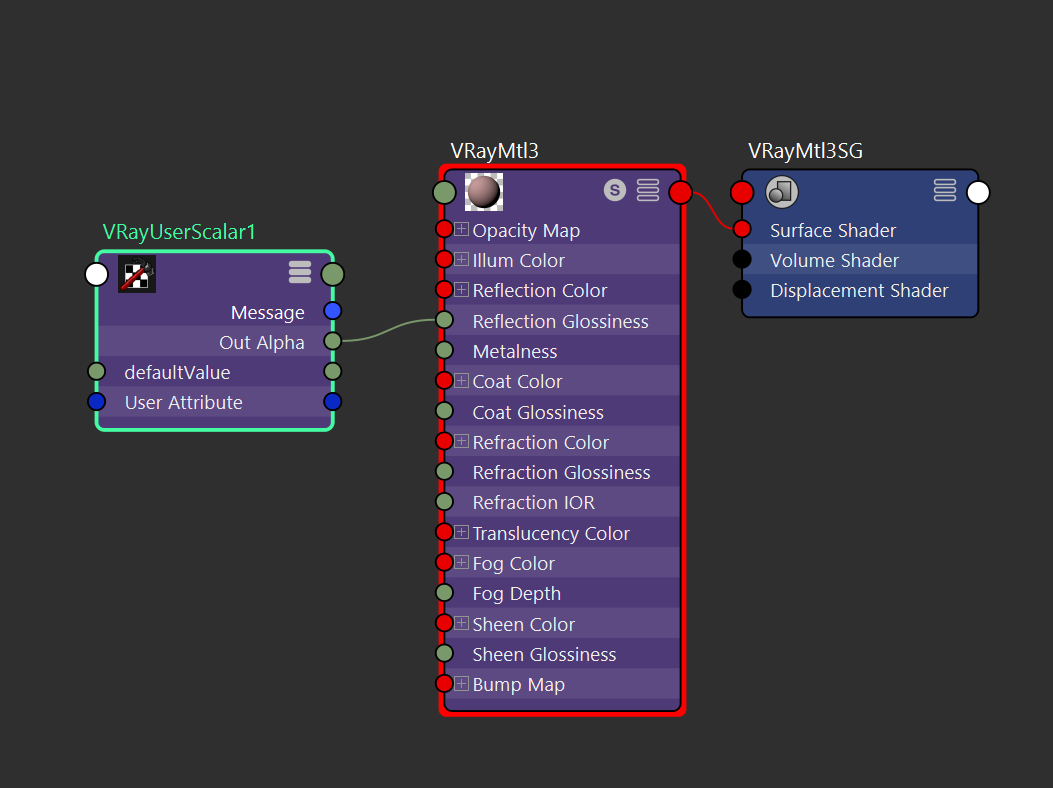The width and height of the screenshot is (1053, 788).
Task: Click the defaultValue output port
Action: 332,371
